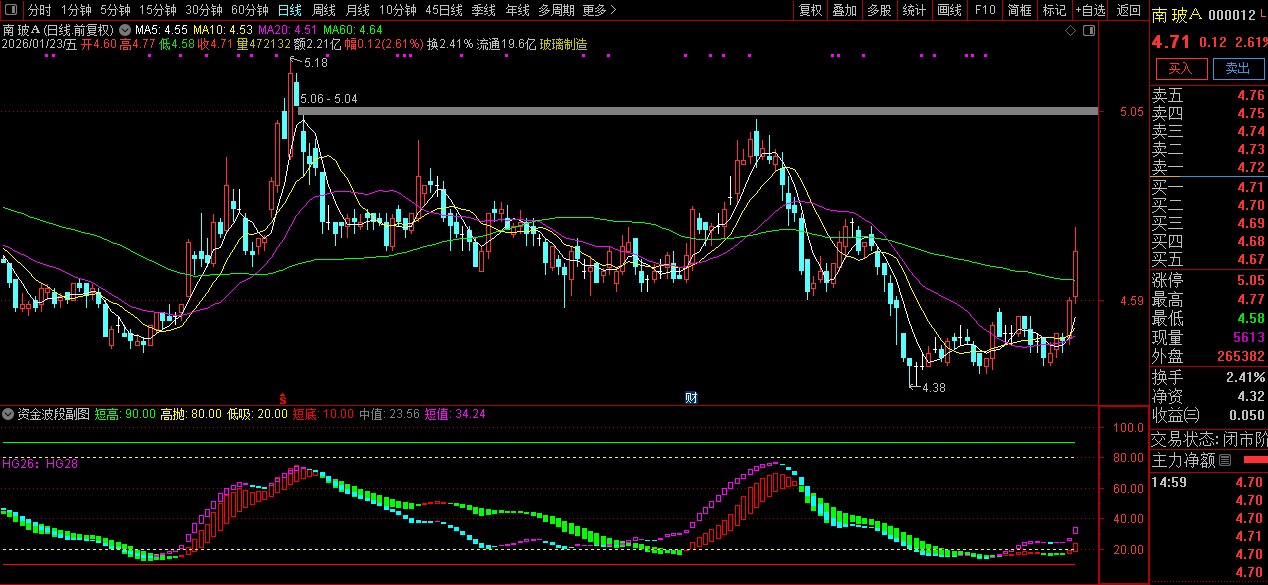The width and height of the screenshot is (1268, 585).
Task: Click the diamond icon above the chart
Action: [1070, 31]
